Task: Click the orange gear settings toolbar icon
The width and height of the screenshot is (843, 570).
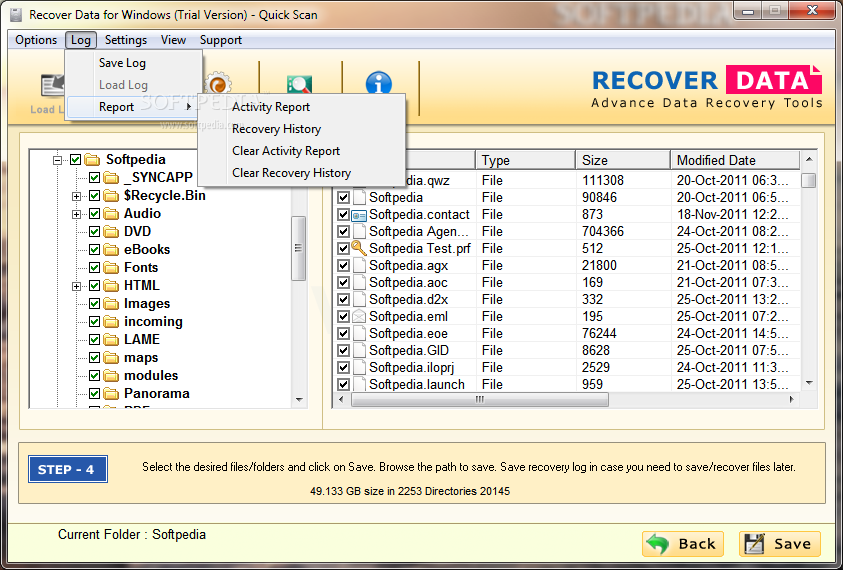Action: click(x=218, y=84)
